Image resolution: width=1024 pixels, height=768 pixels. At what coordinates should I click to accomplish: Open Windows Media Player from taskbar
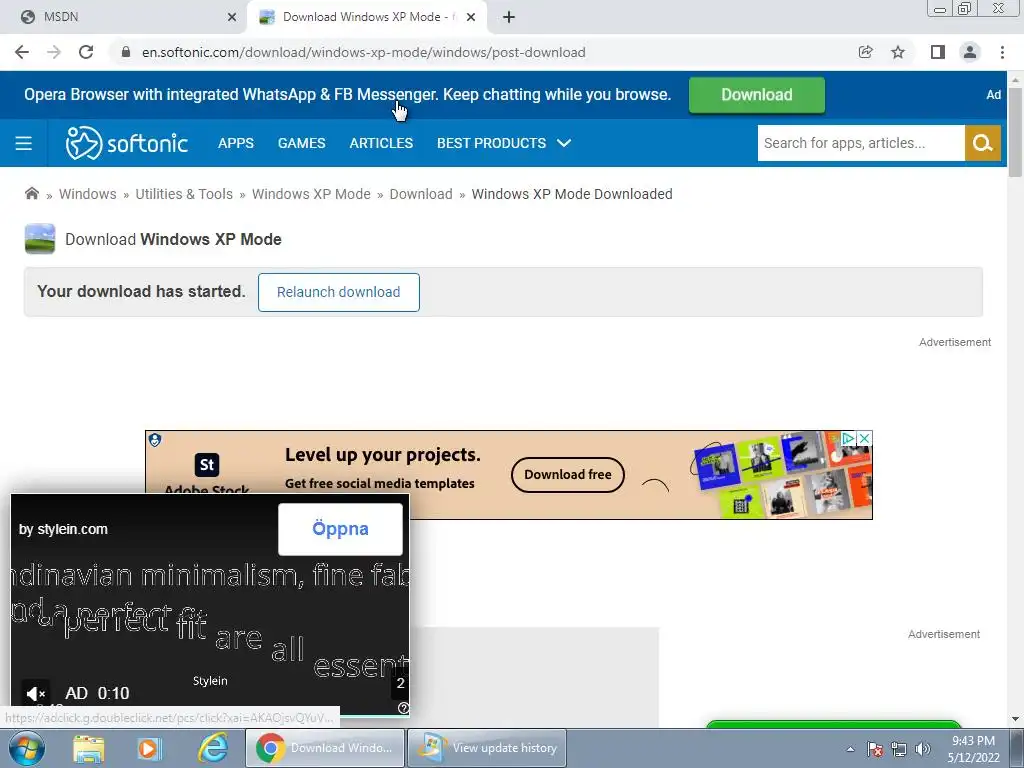(150, 748)
